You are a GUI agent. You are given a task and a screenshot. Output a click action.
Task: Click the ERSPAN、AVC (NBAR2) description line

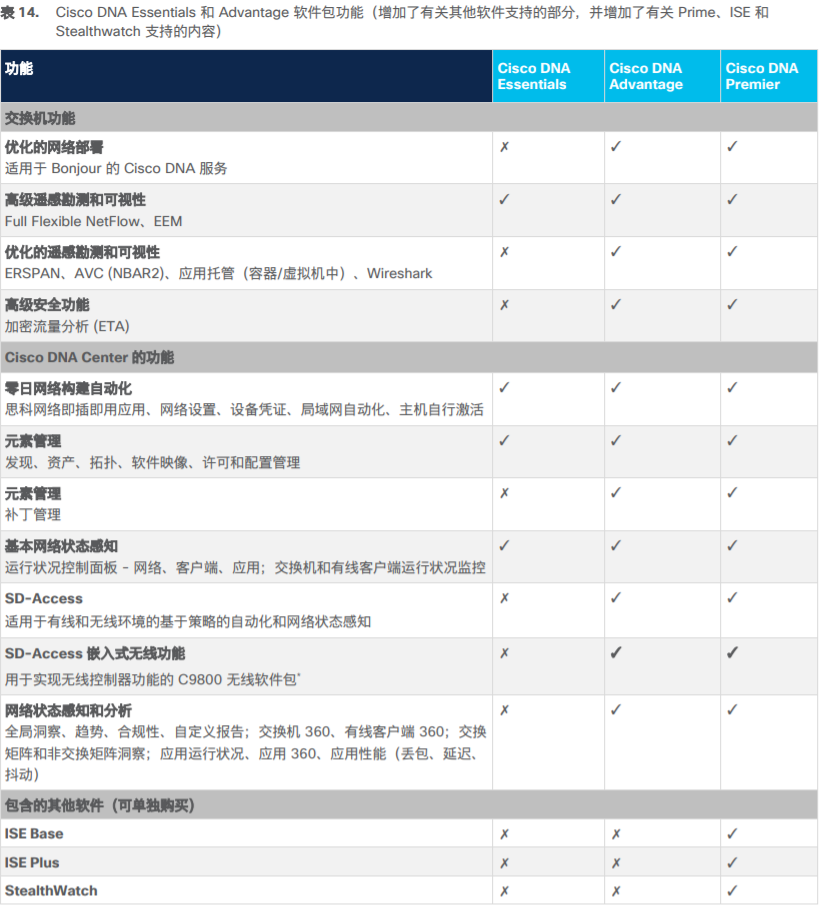[218, 273]
